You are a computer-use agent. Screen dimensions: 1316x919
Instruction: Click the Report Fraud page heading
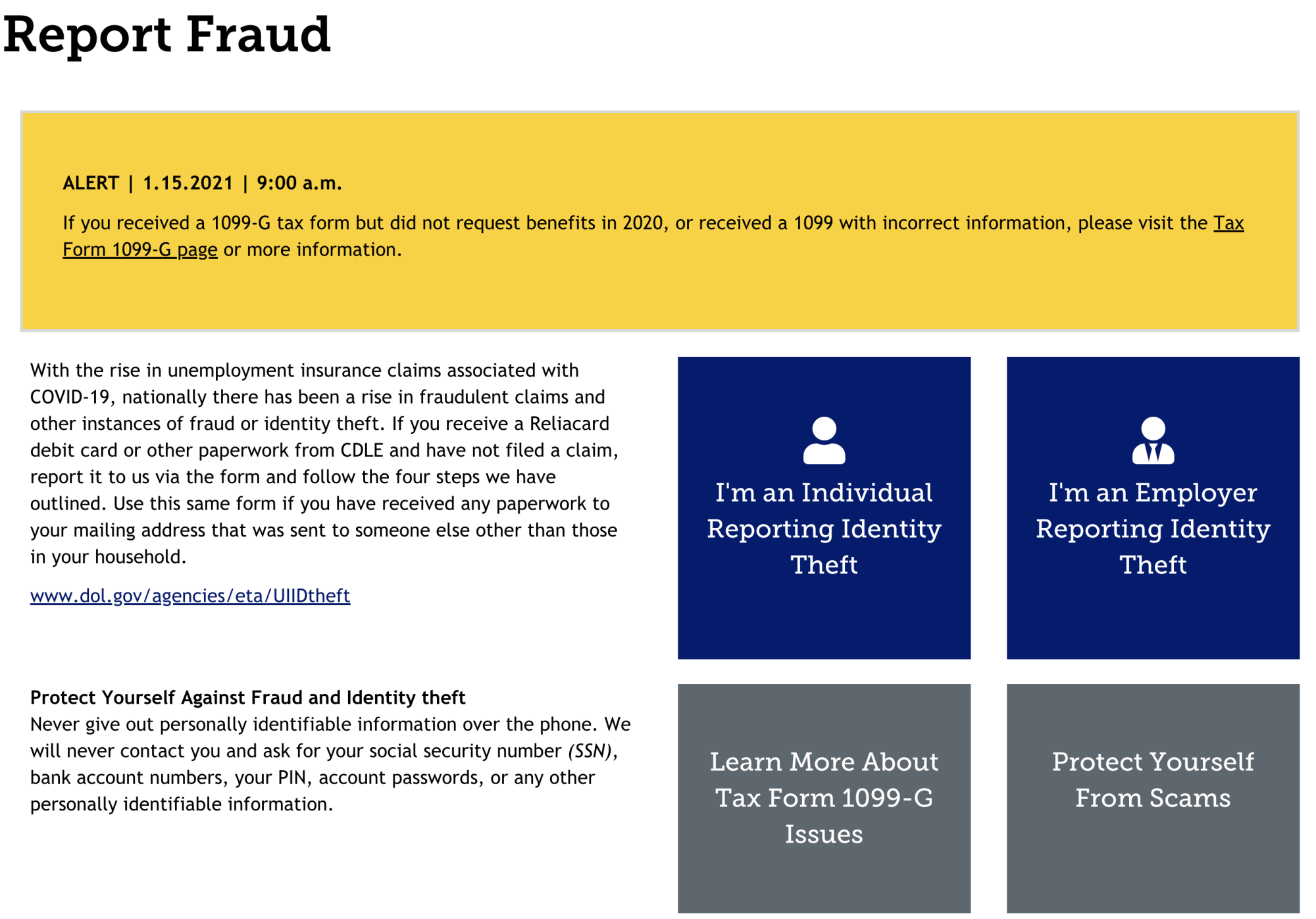tap(167, 34)
